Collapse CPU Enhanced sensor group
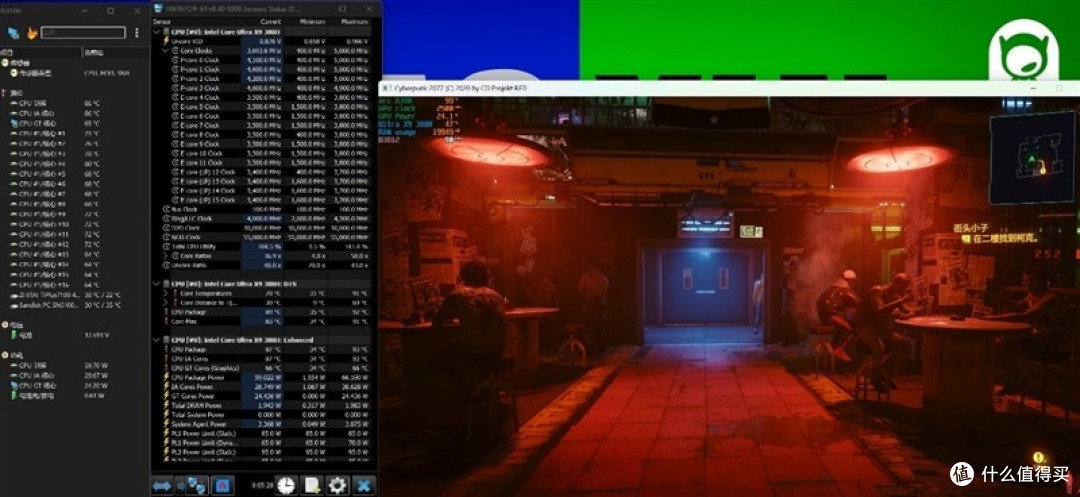Screen dimensions: 1080x497 (x=157, y=339)
